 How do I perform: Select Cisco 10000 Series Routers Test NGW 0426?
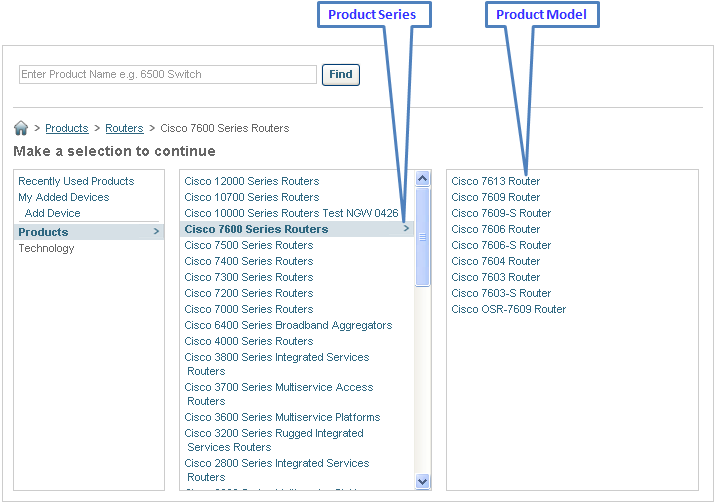click(291, 213)
